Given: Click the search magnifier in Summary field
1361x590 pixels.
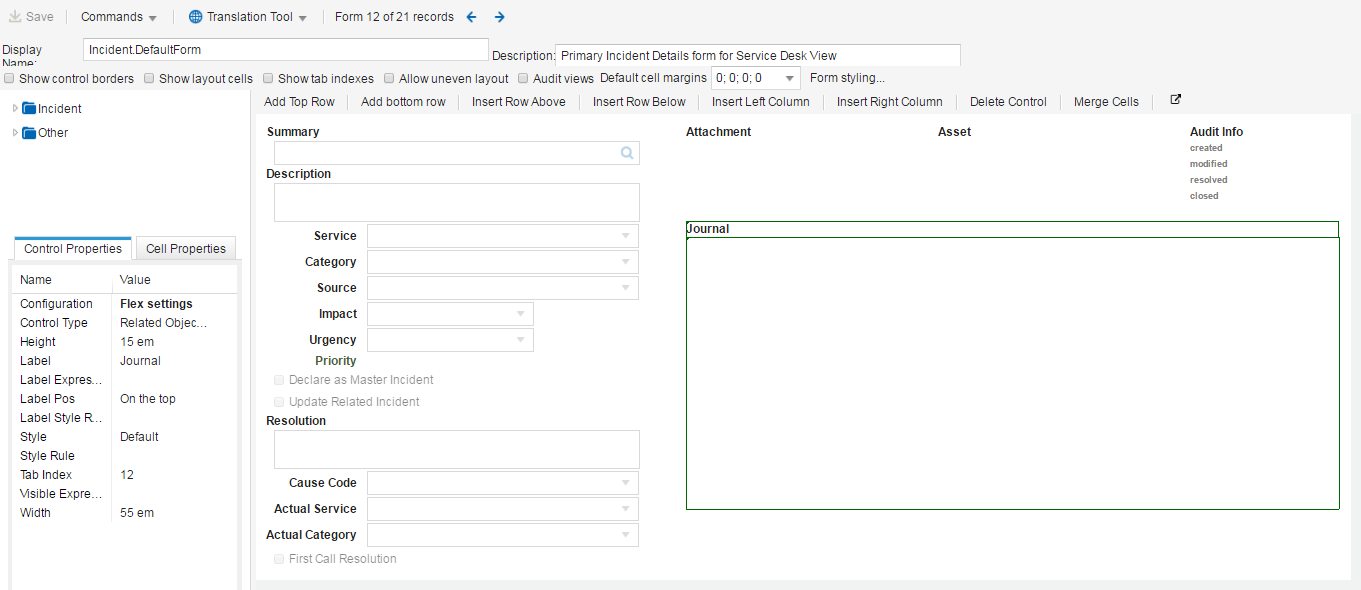Looking at the screenshot, I should tap(627, 153).
